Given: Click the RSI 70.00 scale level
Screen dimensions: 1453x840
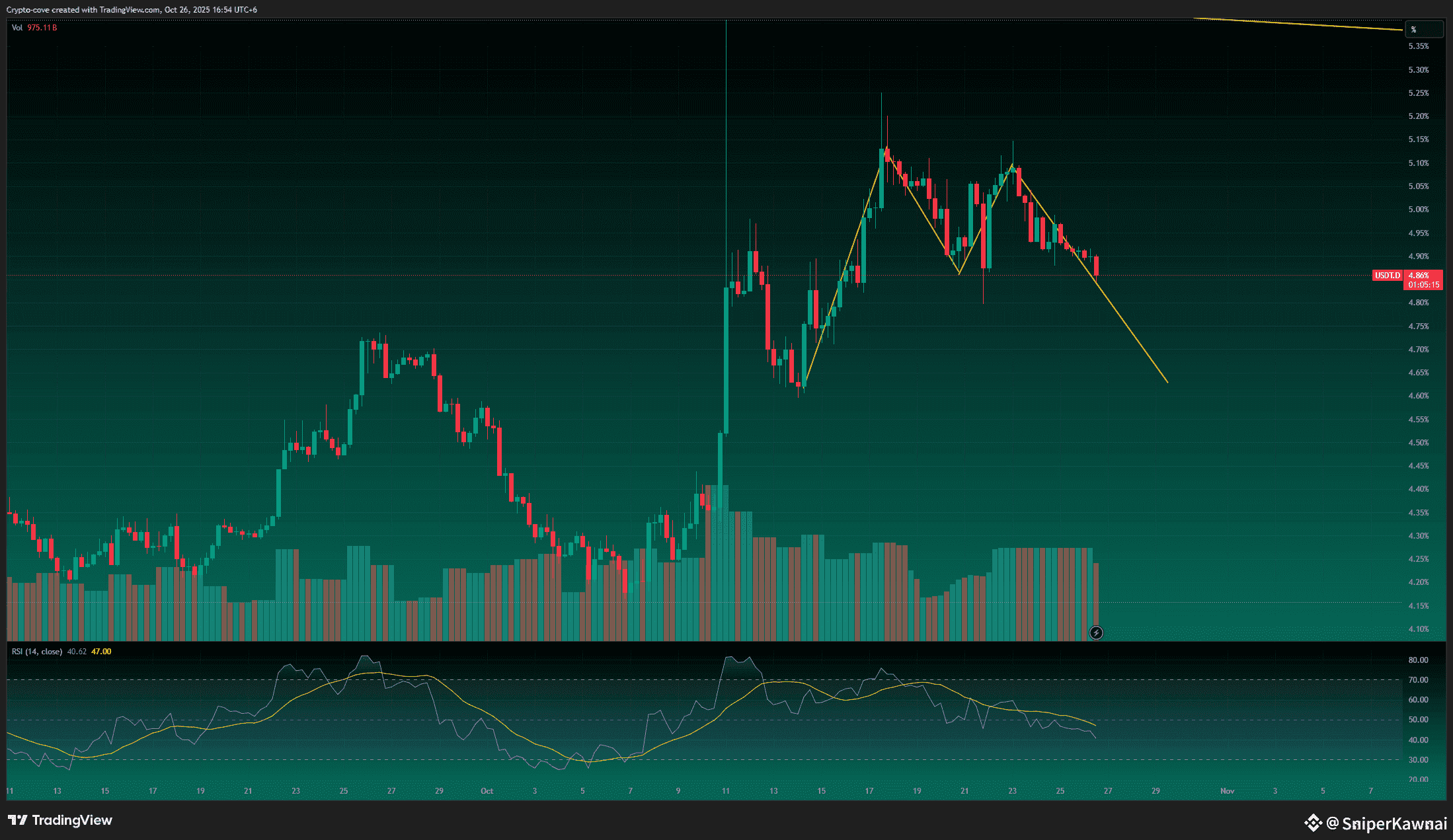Looking at the screenshot, I should (x=1418, y=680).
